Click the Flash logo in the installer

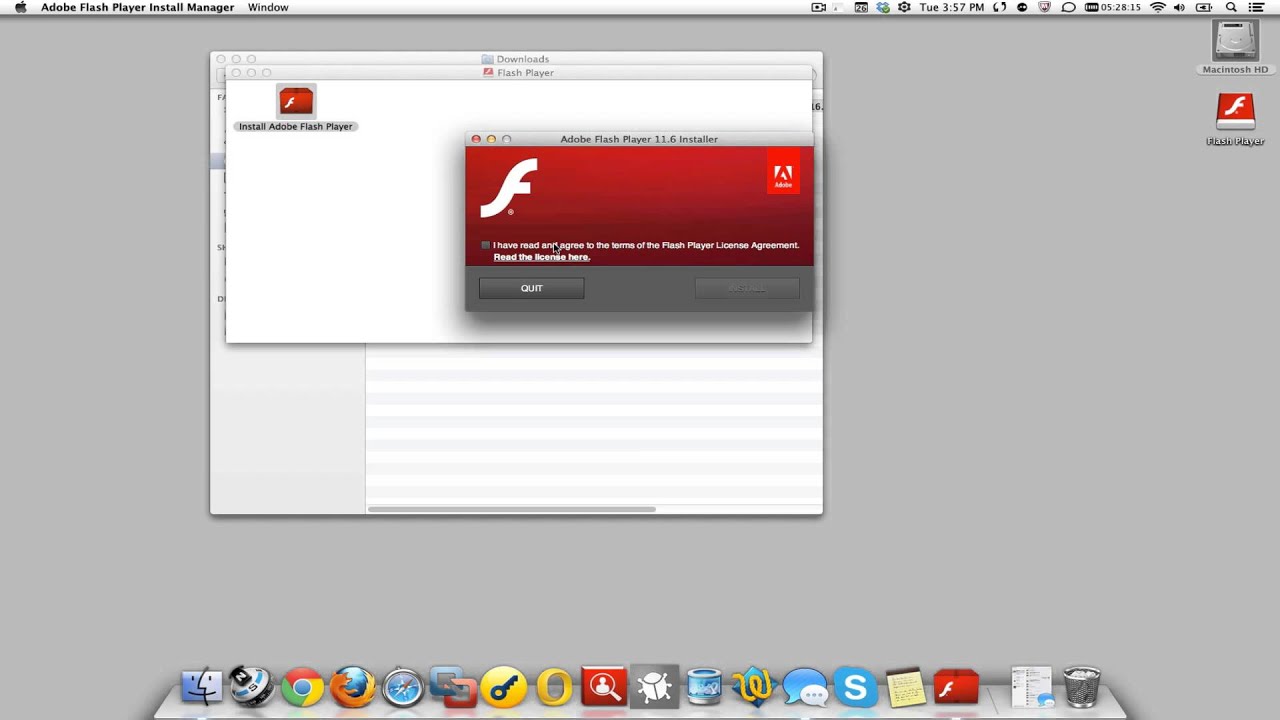(509, 187)
